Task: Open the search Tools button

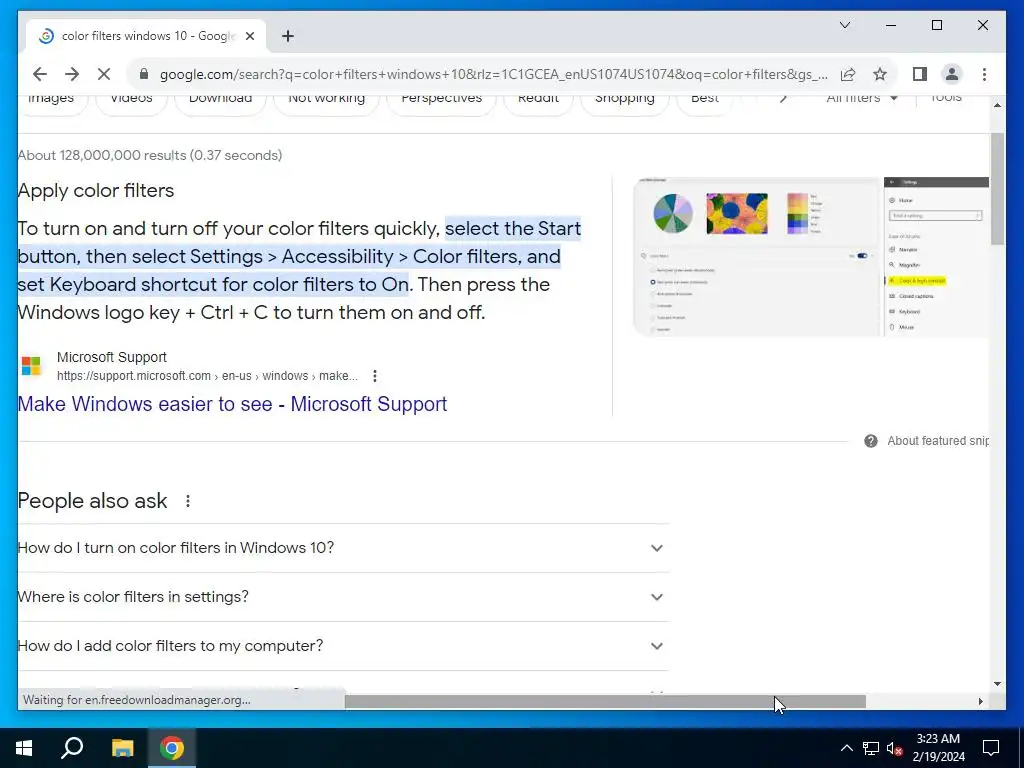Action: (946, 99)
